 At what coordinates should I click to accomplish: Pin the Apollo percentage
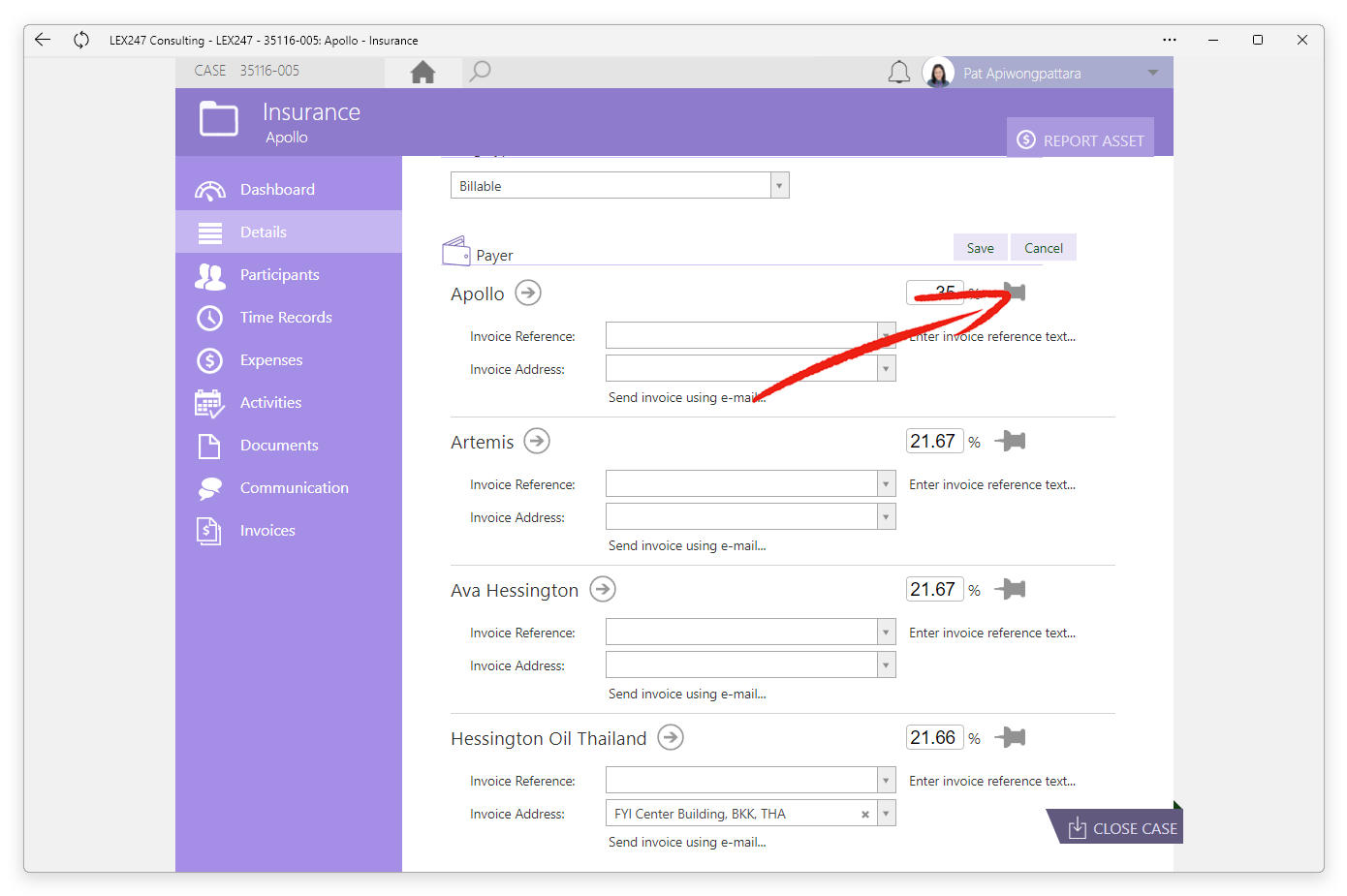(1012, 293)
